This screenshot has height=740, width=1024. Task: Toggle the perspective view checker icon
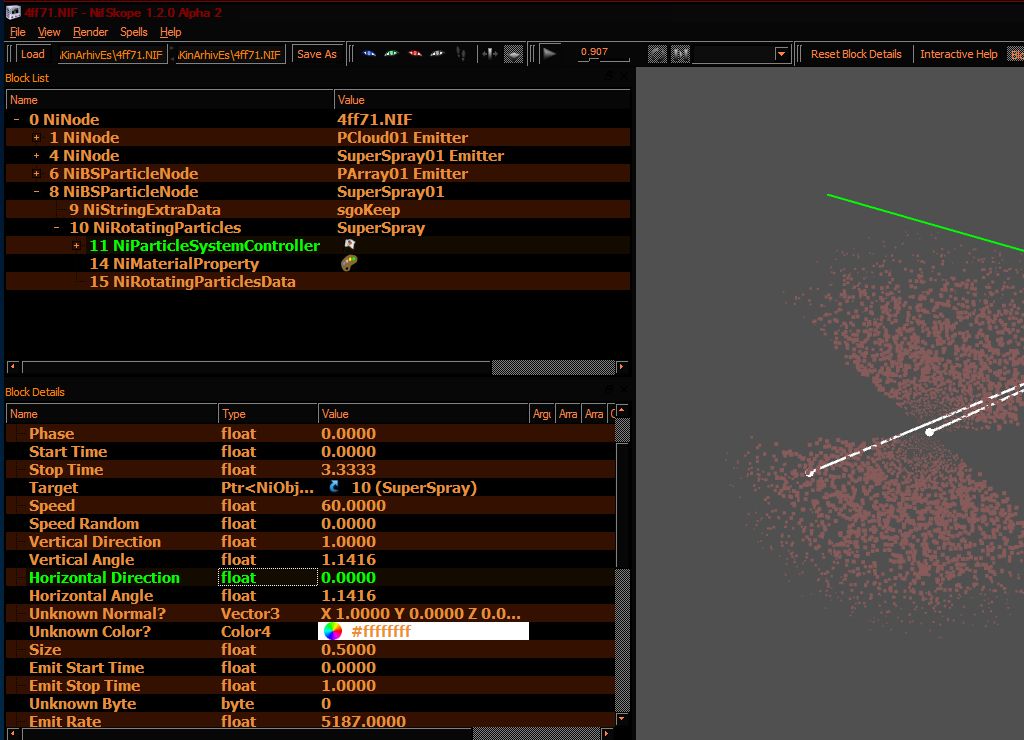pos(513,54)
